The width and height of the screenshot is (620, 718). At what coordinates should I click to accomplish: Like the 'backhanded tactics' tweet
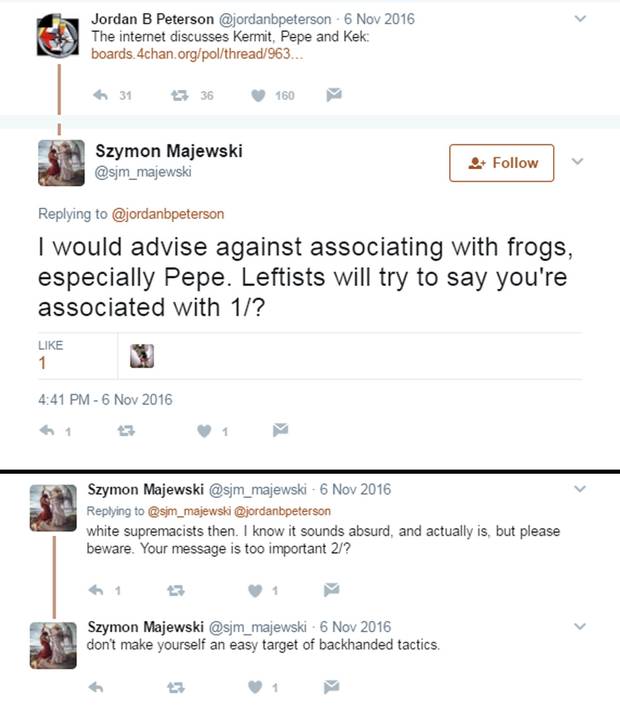(255, 687)
